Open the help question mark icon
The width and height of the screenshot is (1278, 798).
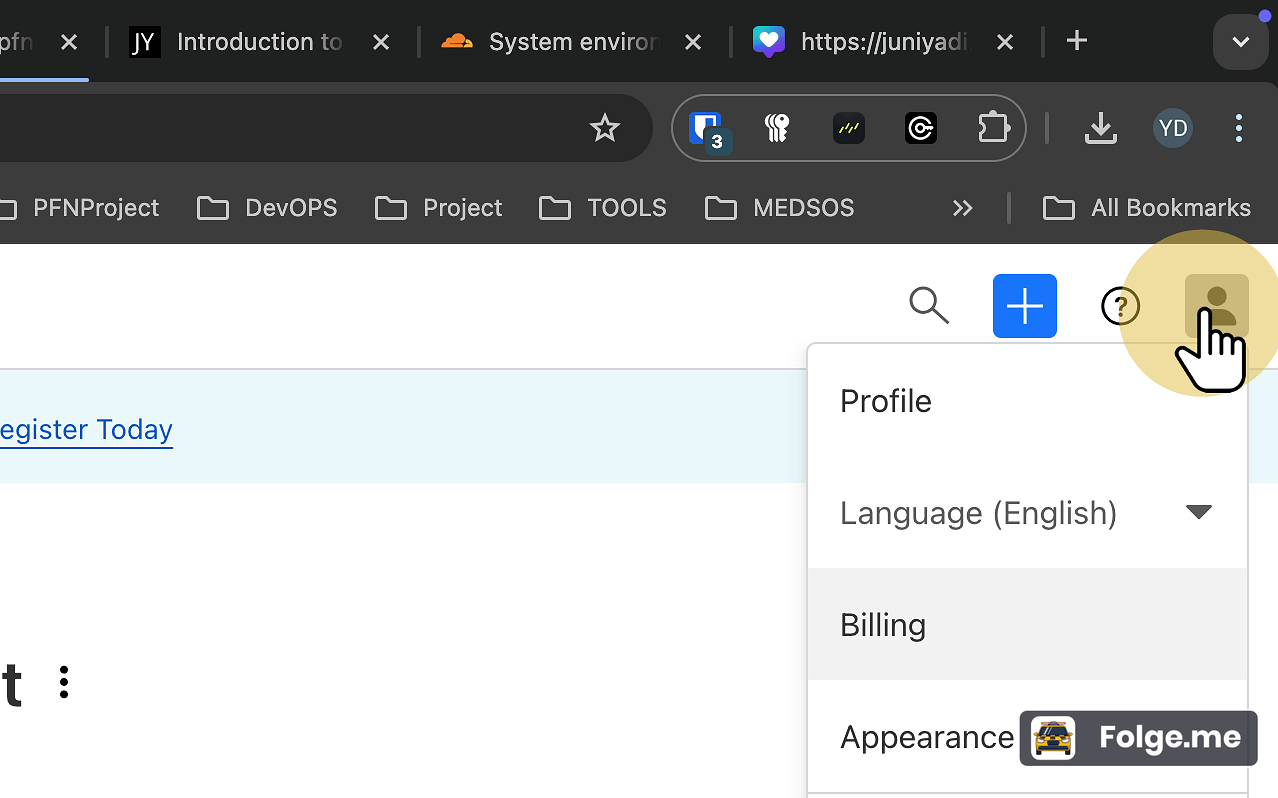pyautogui.click(x=1120, y=306)
